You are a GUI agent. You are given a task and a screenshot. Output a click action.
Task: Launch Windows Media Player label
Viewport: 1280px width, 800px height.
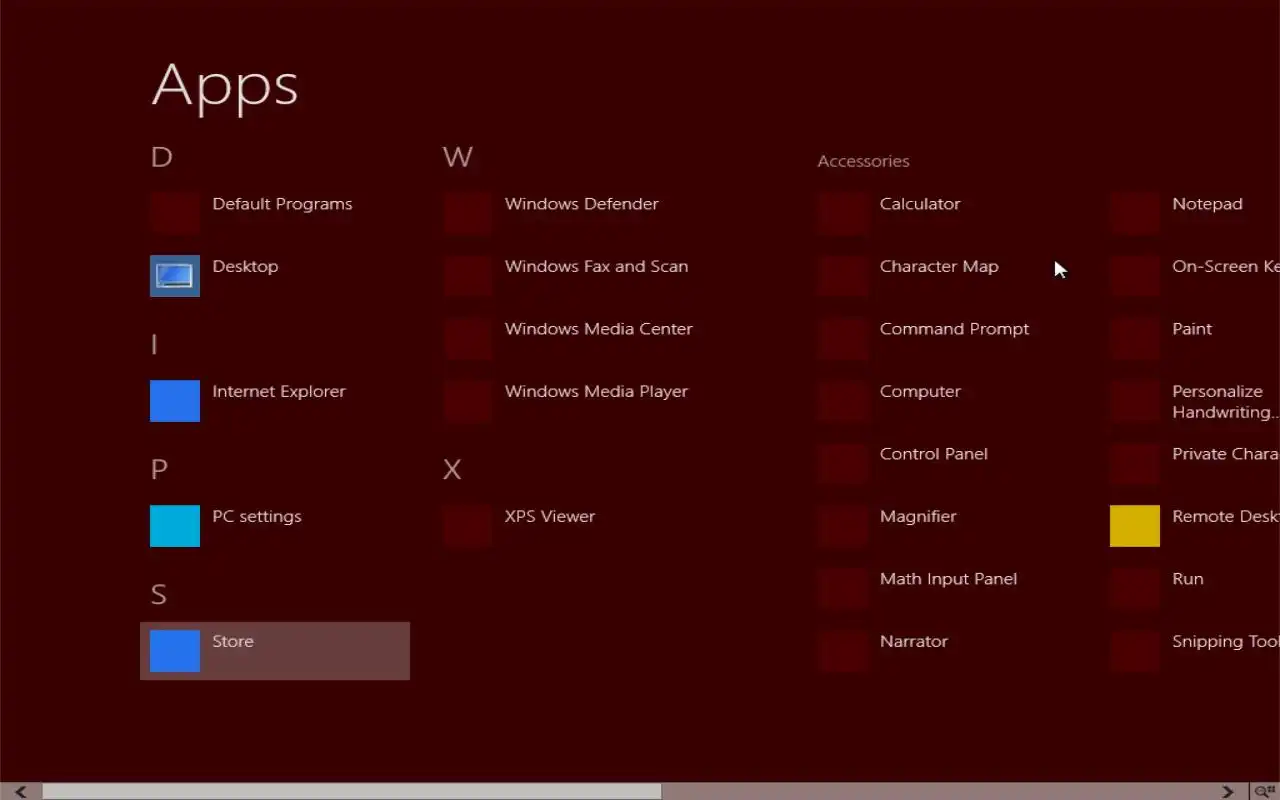[x=596, y=391]
